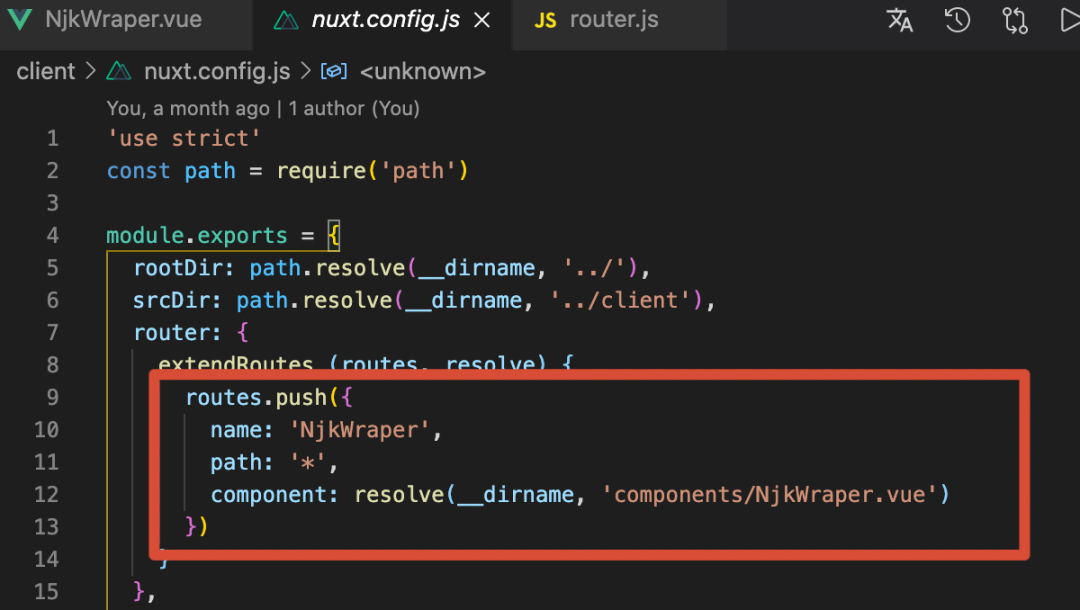Switch to the router.js tab
Viewport: 1080px width, 610px height.
tap(613, 20)
